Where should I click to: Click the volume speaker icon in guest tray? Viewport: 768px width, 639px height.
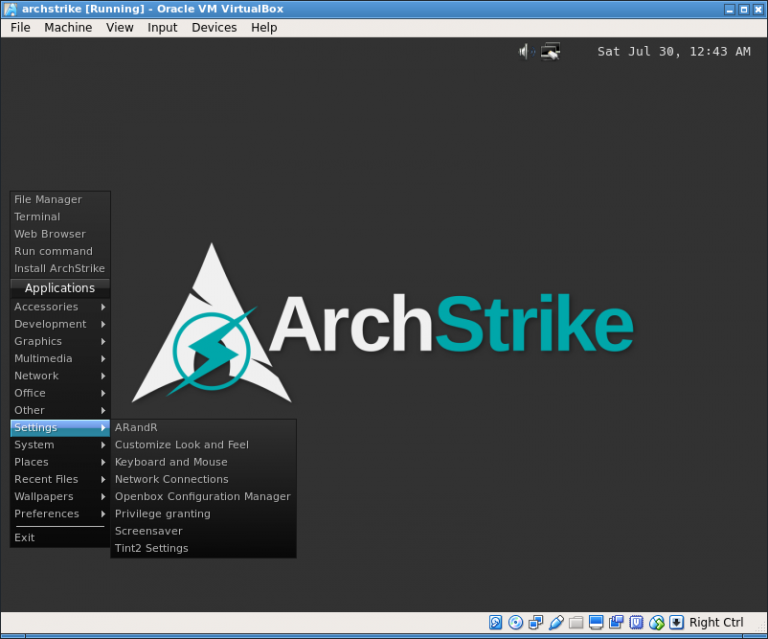(527, 51)
